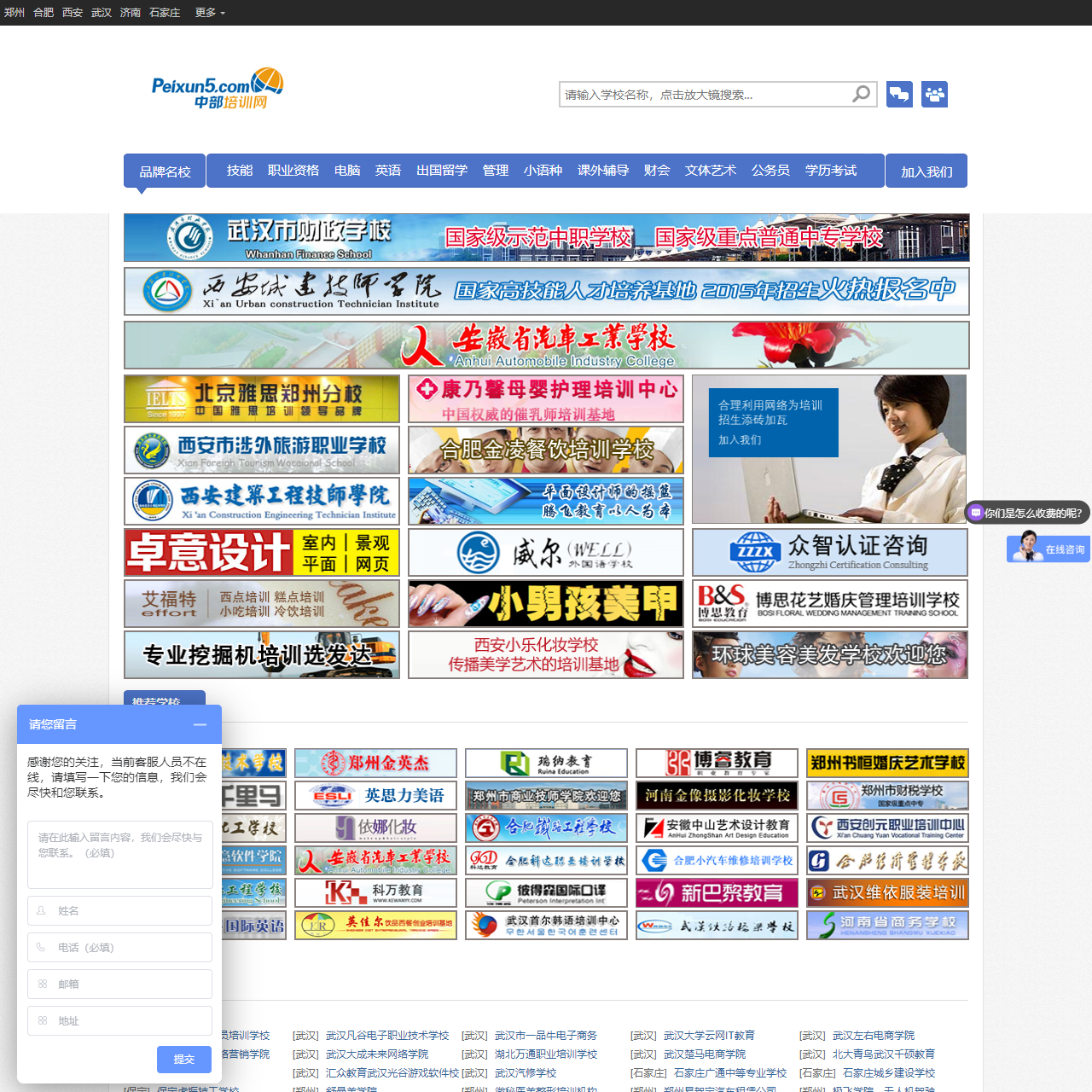Click the 你们是怎么收费的呢? chat bubble

pyautogui.click(x=1027, y=513)
